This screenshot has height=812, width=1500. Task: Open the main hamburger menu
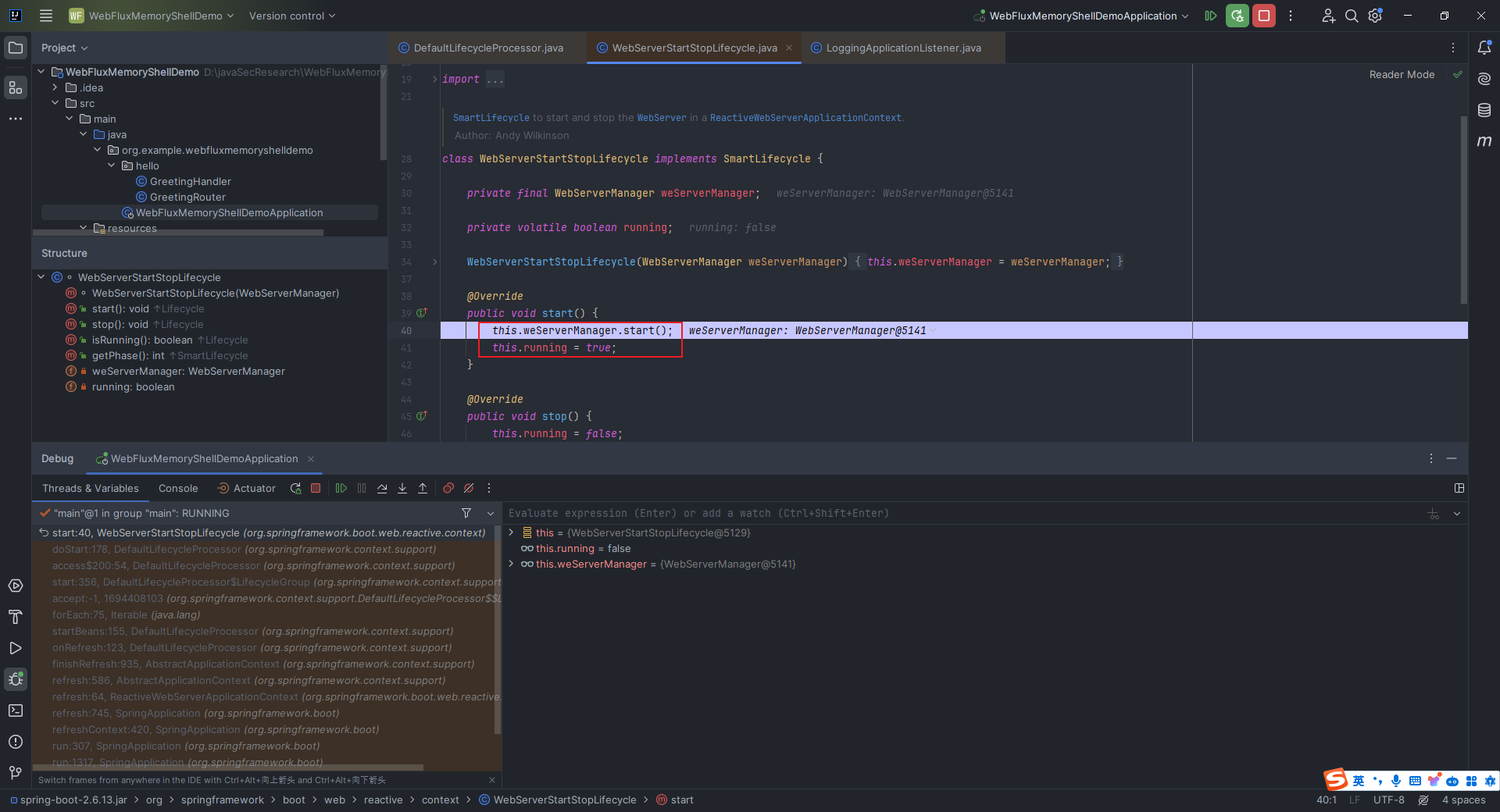(x=46, y=16)
